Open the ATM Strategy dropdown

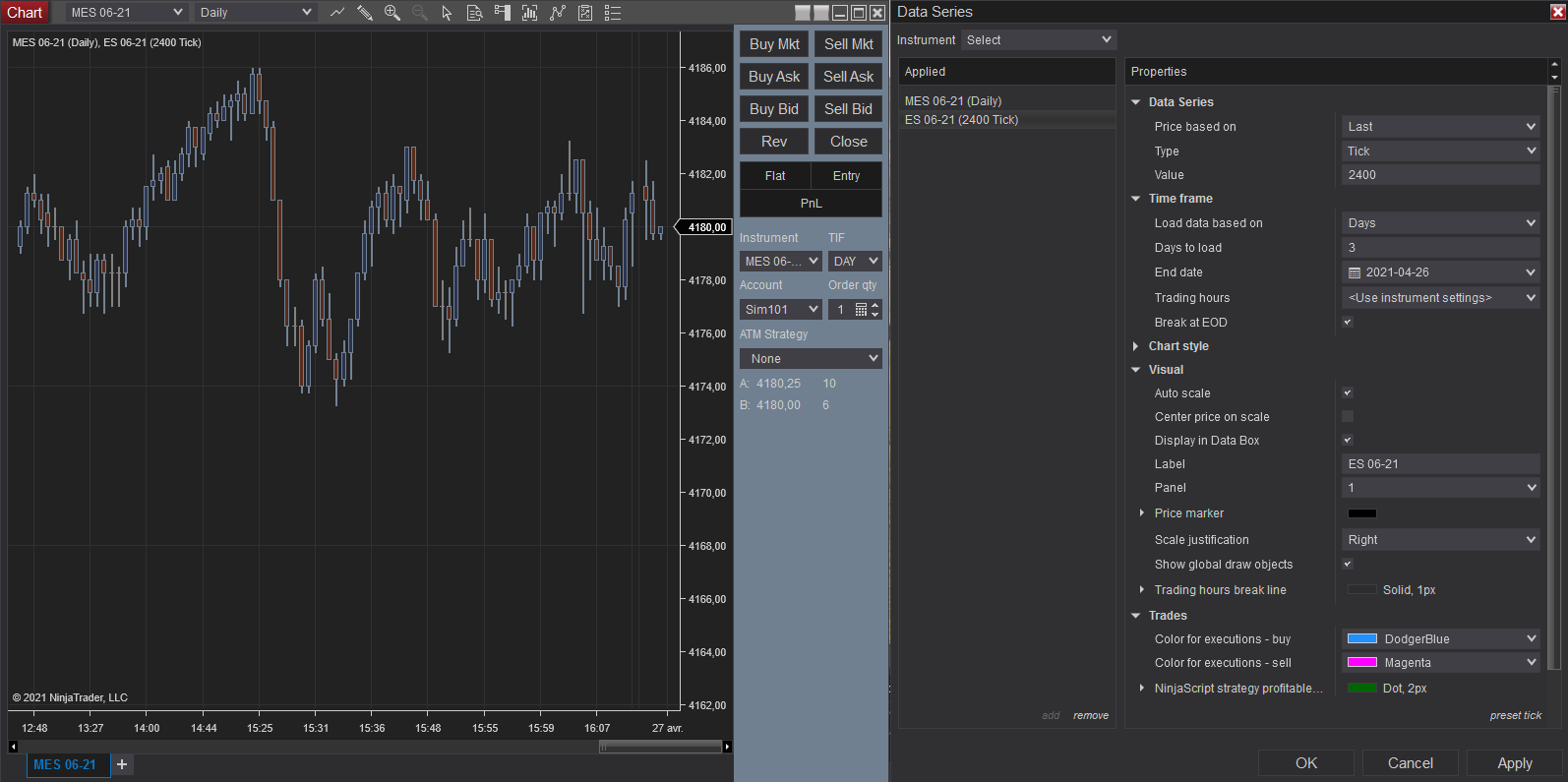click(811, 359)
